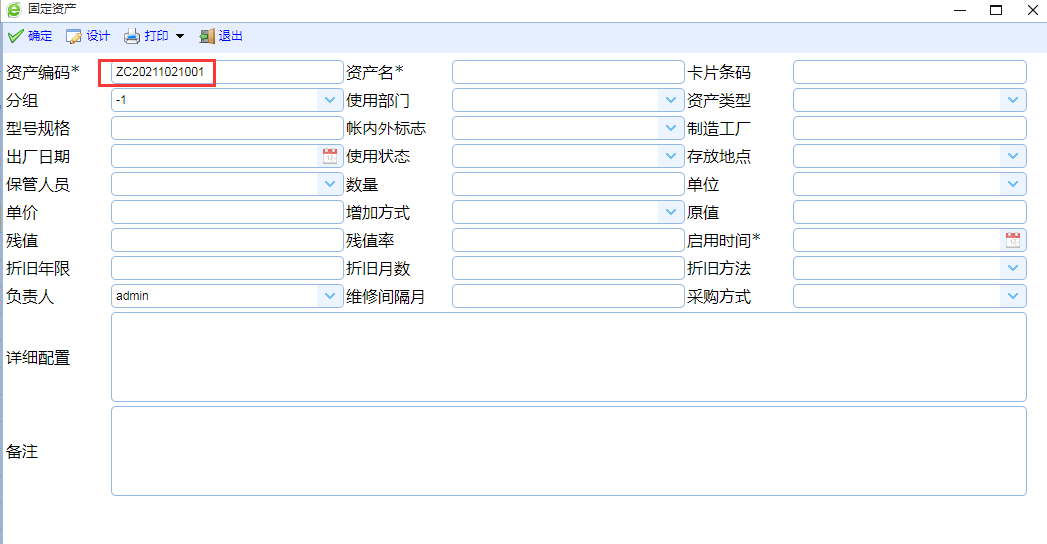Click the green checkmark 确定 icon

[x=15, y=36]
